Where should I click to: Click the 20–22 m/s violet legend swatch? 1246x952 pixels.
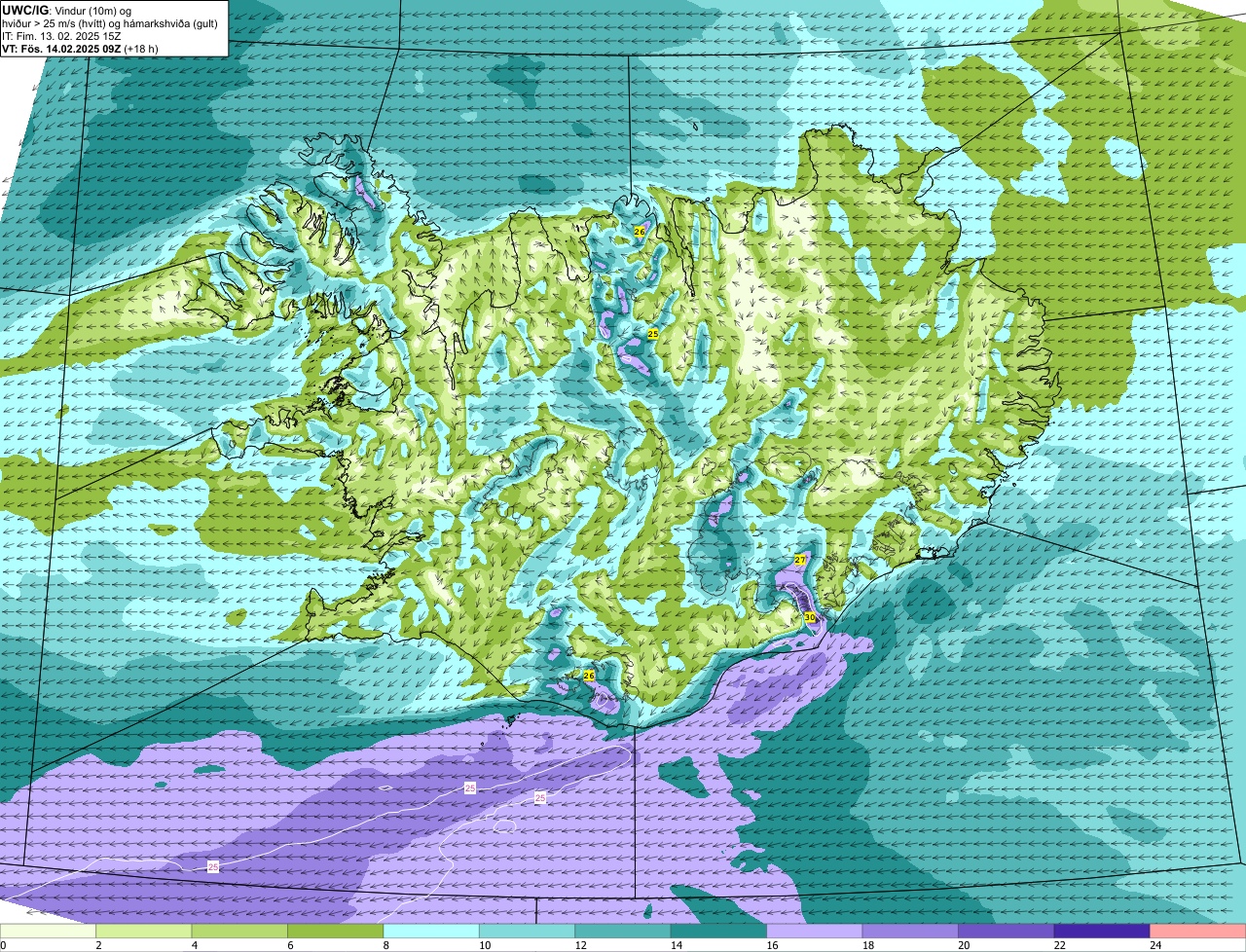pos(1007,931)
